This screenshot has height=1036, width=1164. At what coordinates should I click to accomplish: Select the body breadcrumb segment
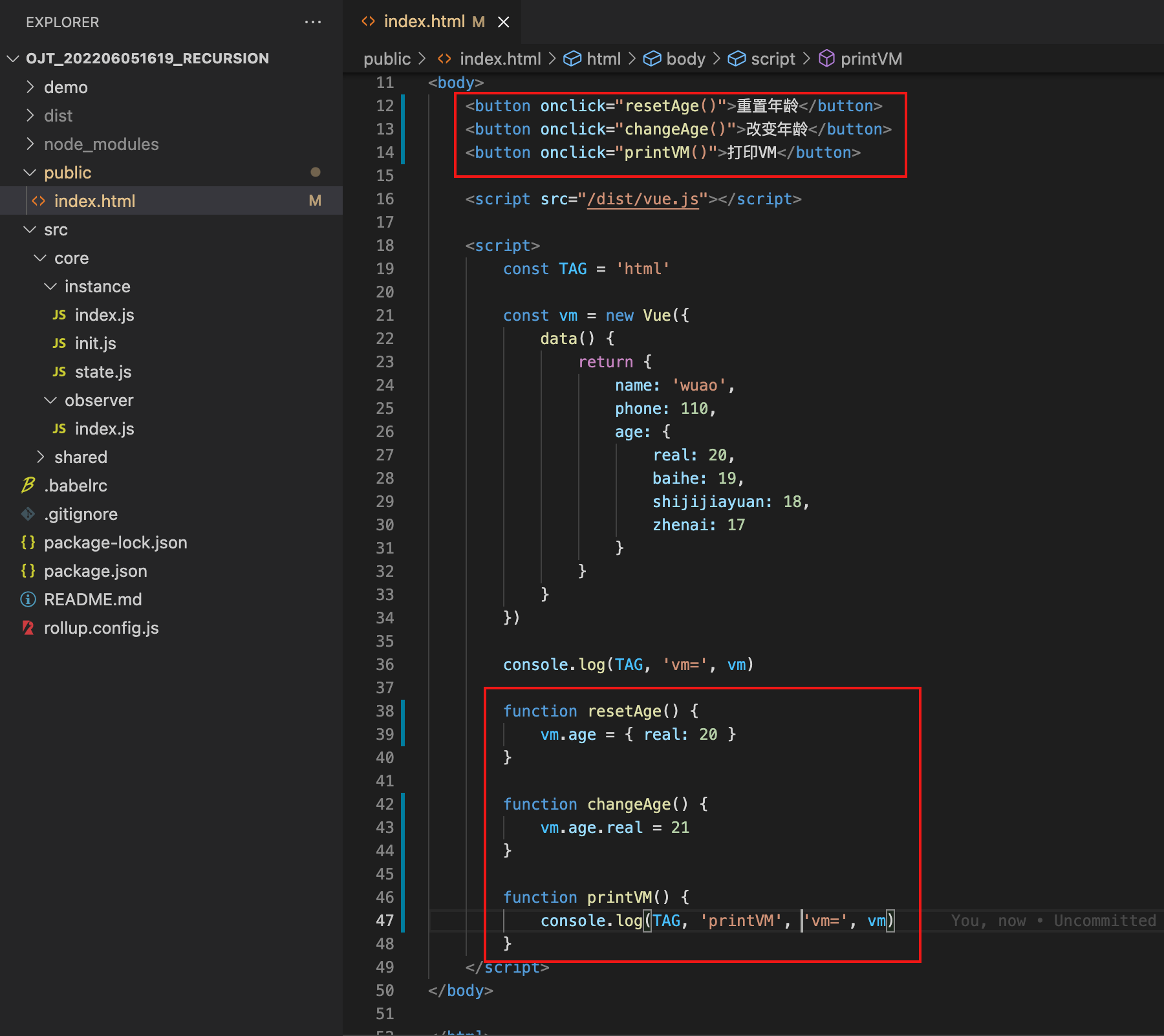click(685, 59)
